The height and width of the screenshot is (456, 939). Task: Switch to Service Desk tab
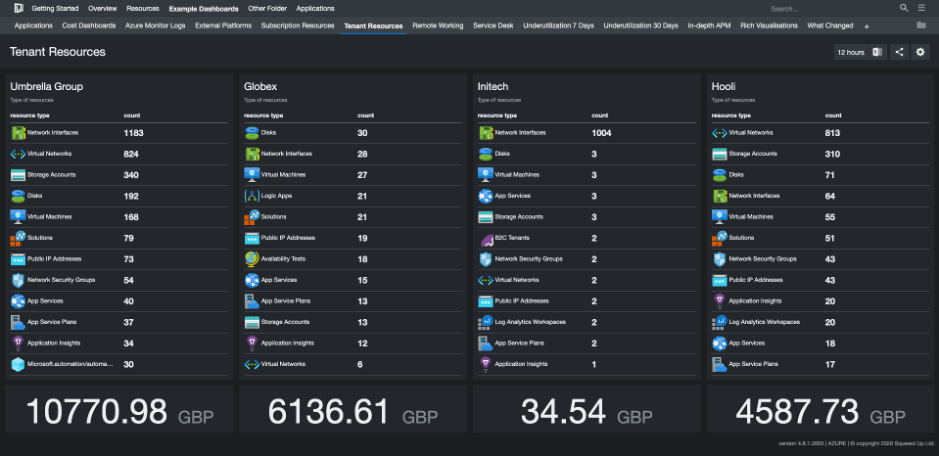click(x=493, y=26)
